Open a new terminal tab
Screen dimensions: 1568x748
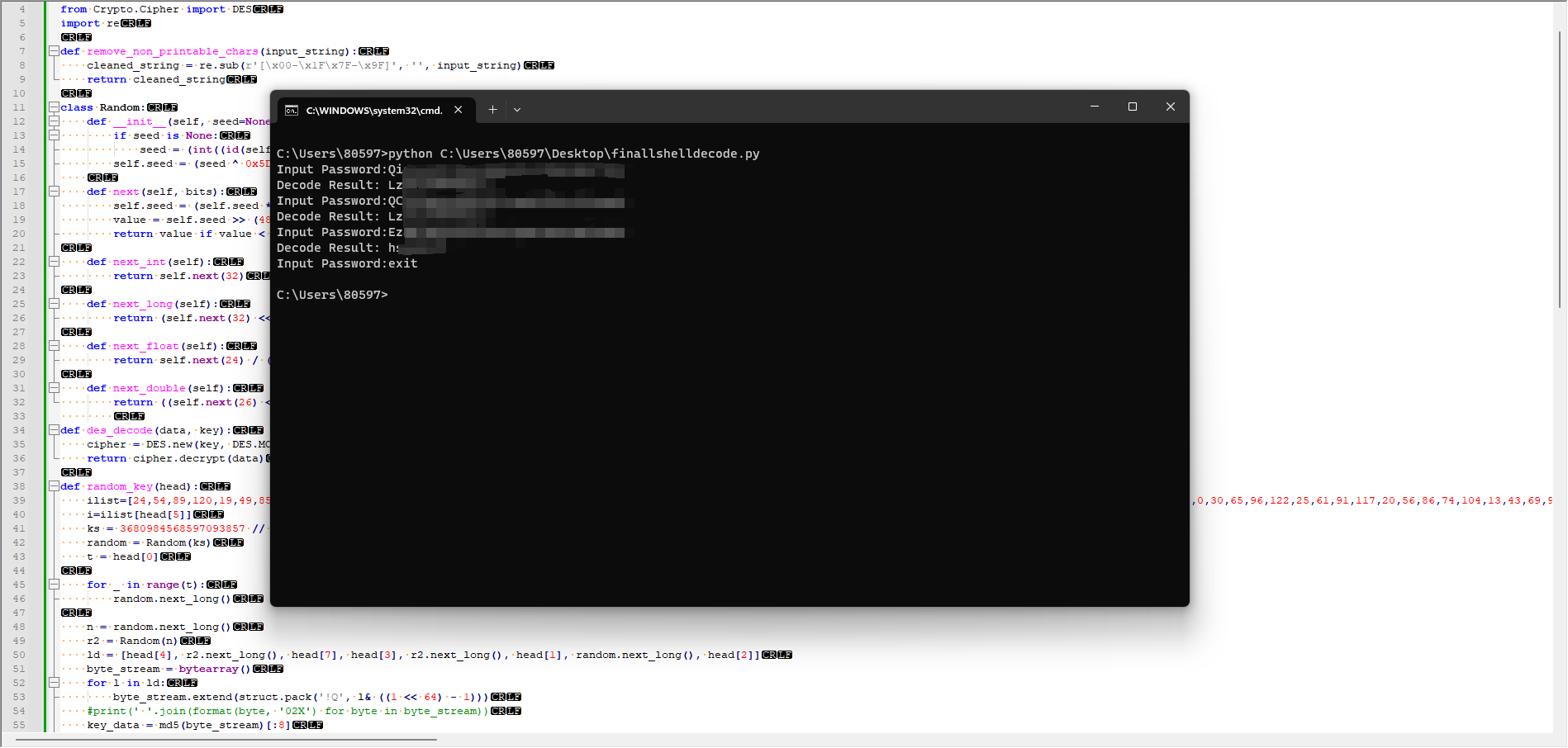[x=492, y=110]
